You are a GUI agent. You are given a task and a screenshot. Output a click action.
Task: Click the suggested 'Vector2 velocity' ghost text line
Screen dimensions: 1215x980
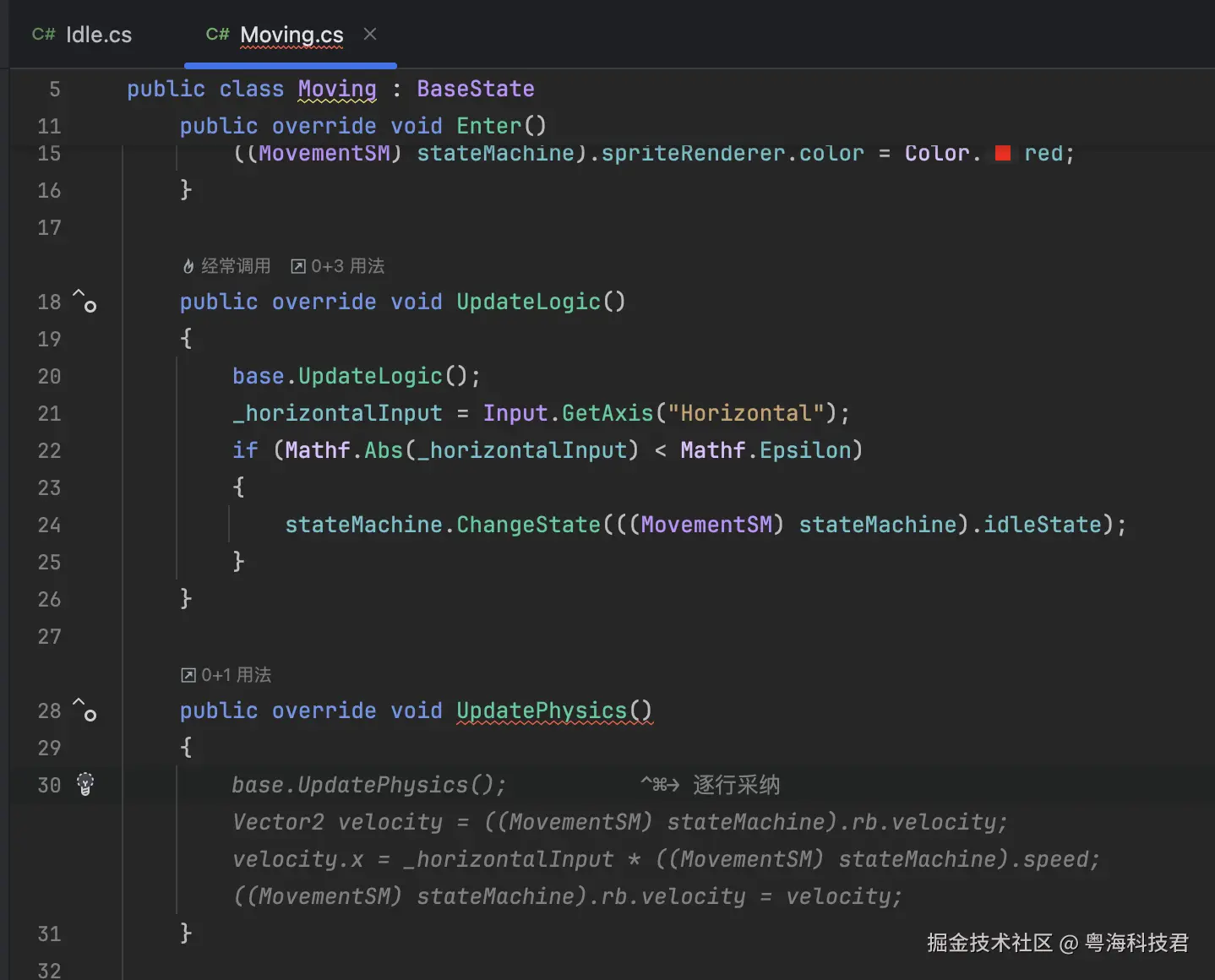620,822
